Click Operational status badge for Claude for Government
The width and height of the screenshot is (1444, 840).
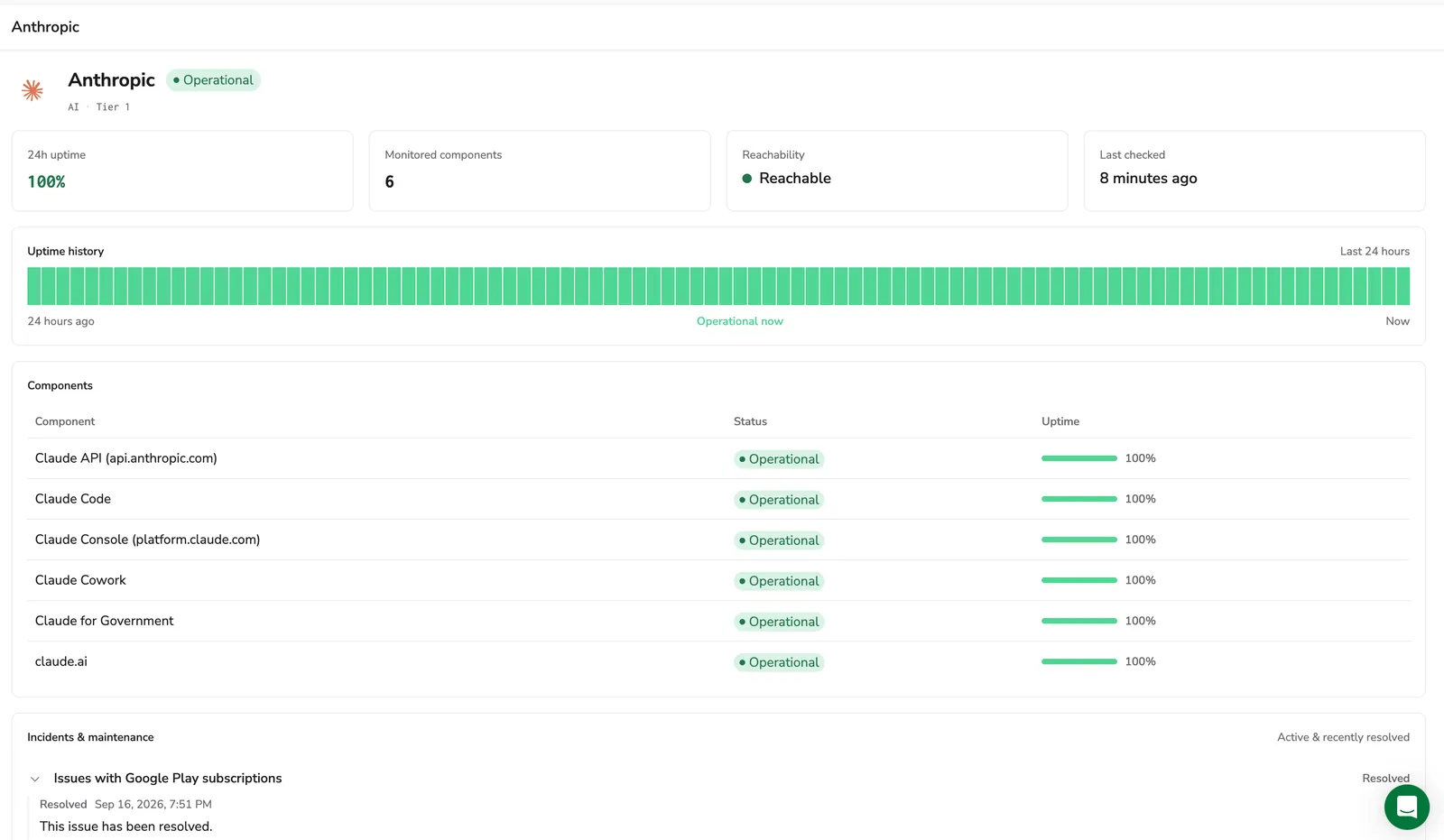click(x=779, y=622)
